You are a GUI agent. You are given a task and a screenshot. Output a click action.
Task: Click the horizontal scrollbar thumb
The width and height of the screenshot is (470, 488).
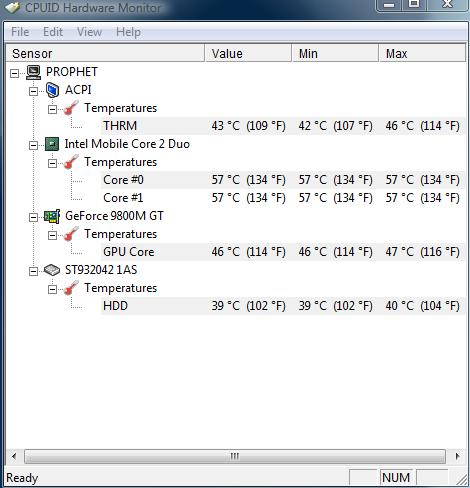point(235,456)
